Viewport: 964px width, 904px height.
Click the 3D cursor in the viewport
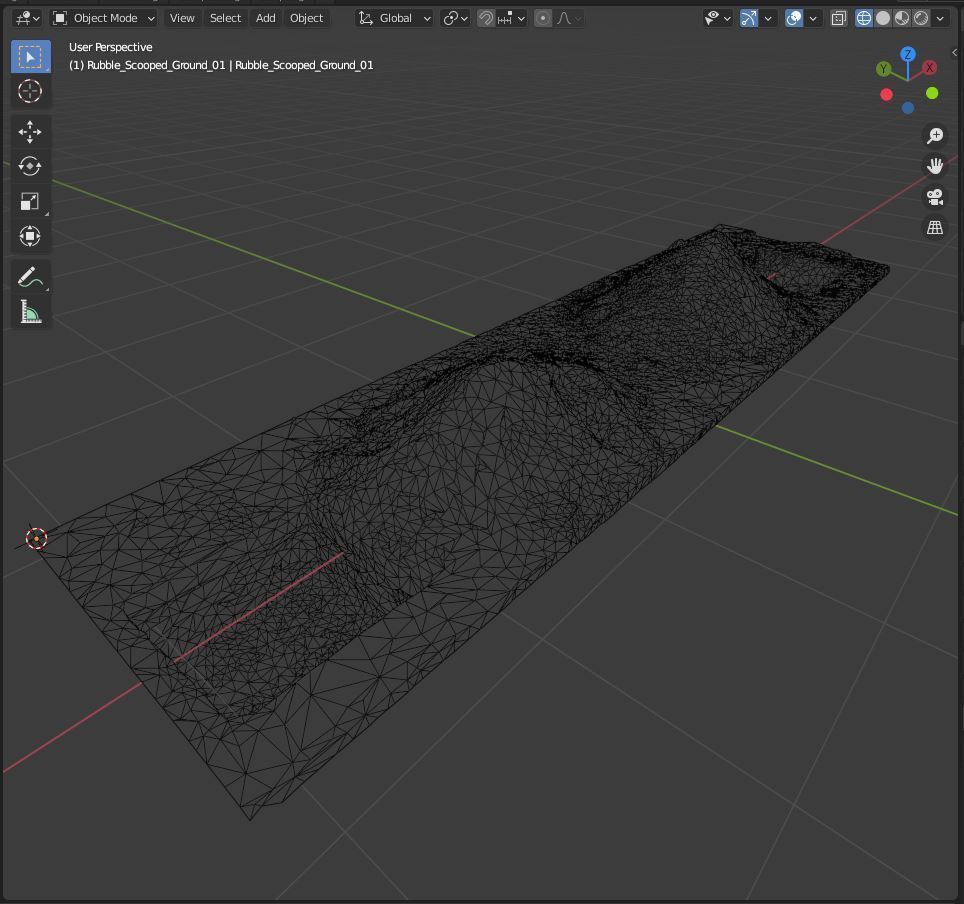point(36,539)
